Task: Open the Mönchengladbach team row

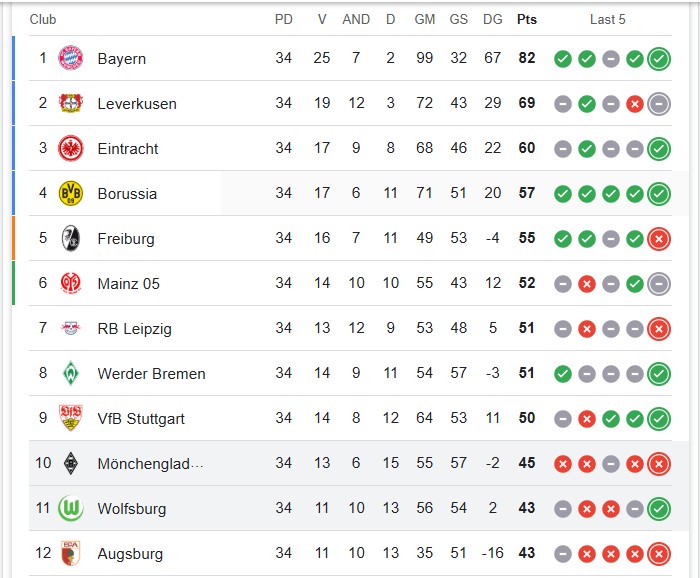Action: pyautogui.click(x=350, y=463)
